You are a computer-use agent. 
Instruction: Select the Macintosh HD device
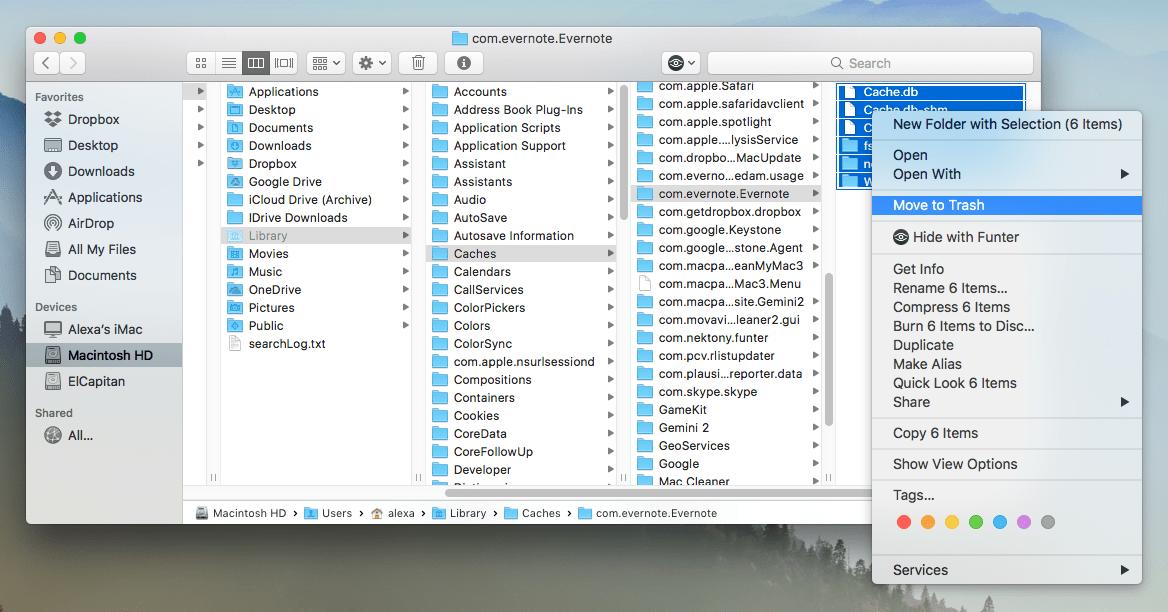pyautogui.click(x=106, y=355)
